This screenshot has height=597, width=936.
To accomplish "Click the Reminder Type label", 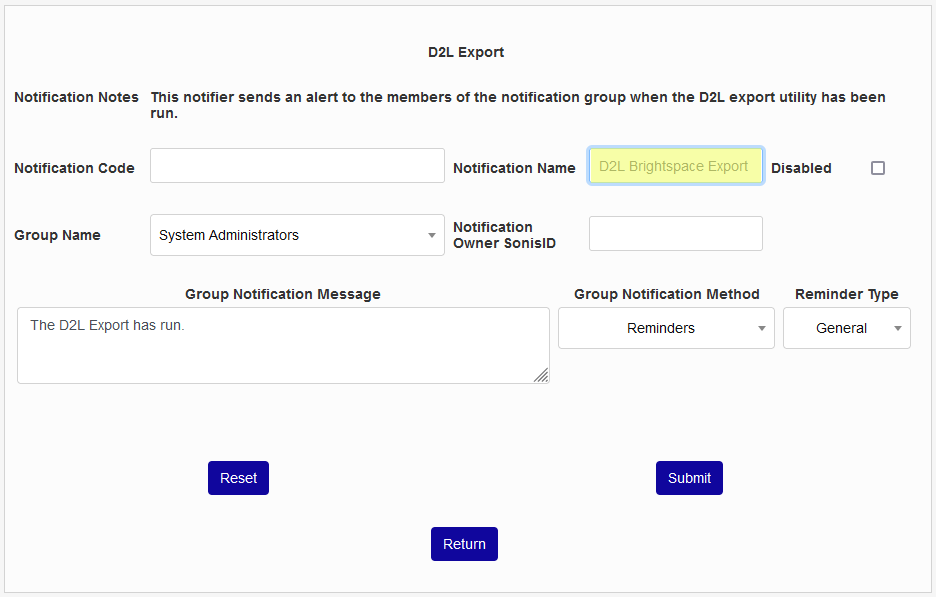I will 846,294.
